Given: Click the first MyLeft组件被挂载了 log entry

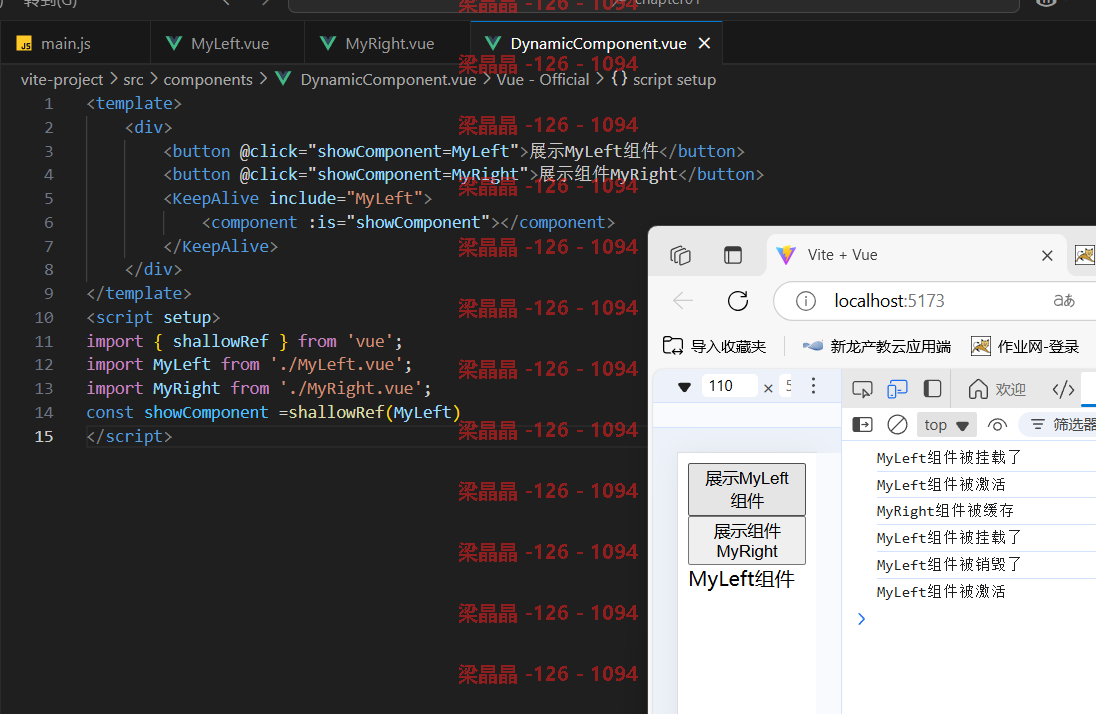Looking at the screenshot, I should click(949, 458).
